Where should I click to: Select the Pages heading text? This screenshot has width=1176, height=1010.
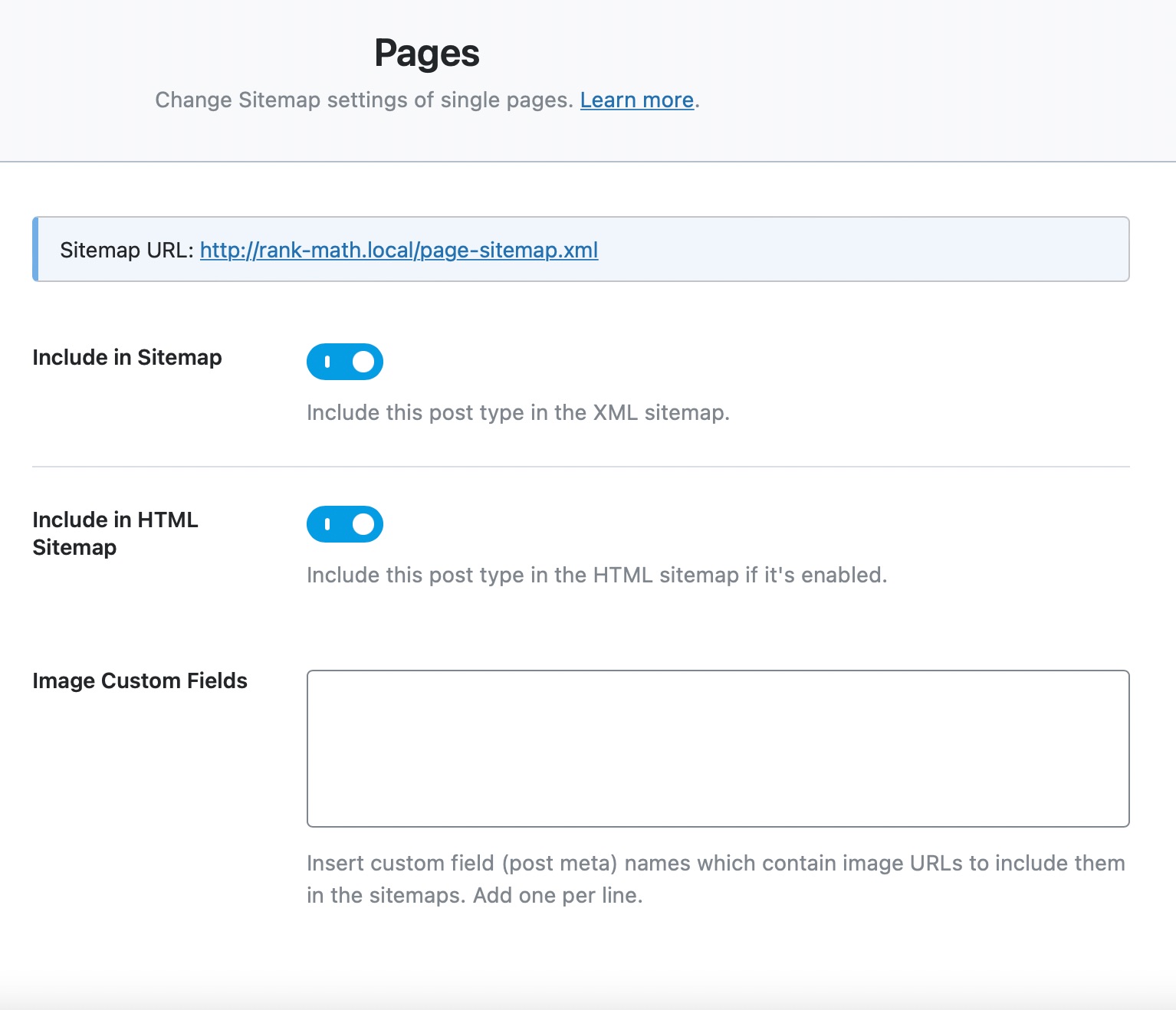[x=427, y=54]
